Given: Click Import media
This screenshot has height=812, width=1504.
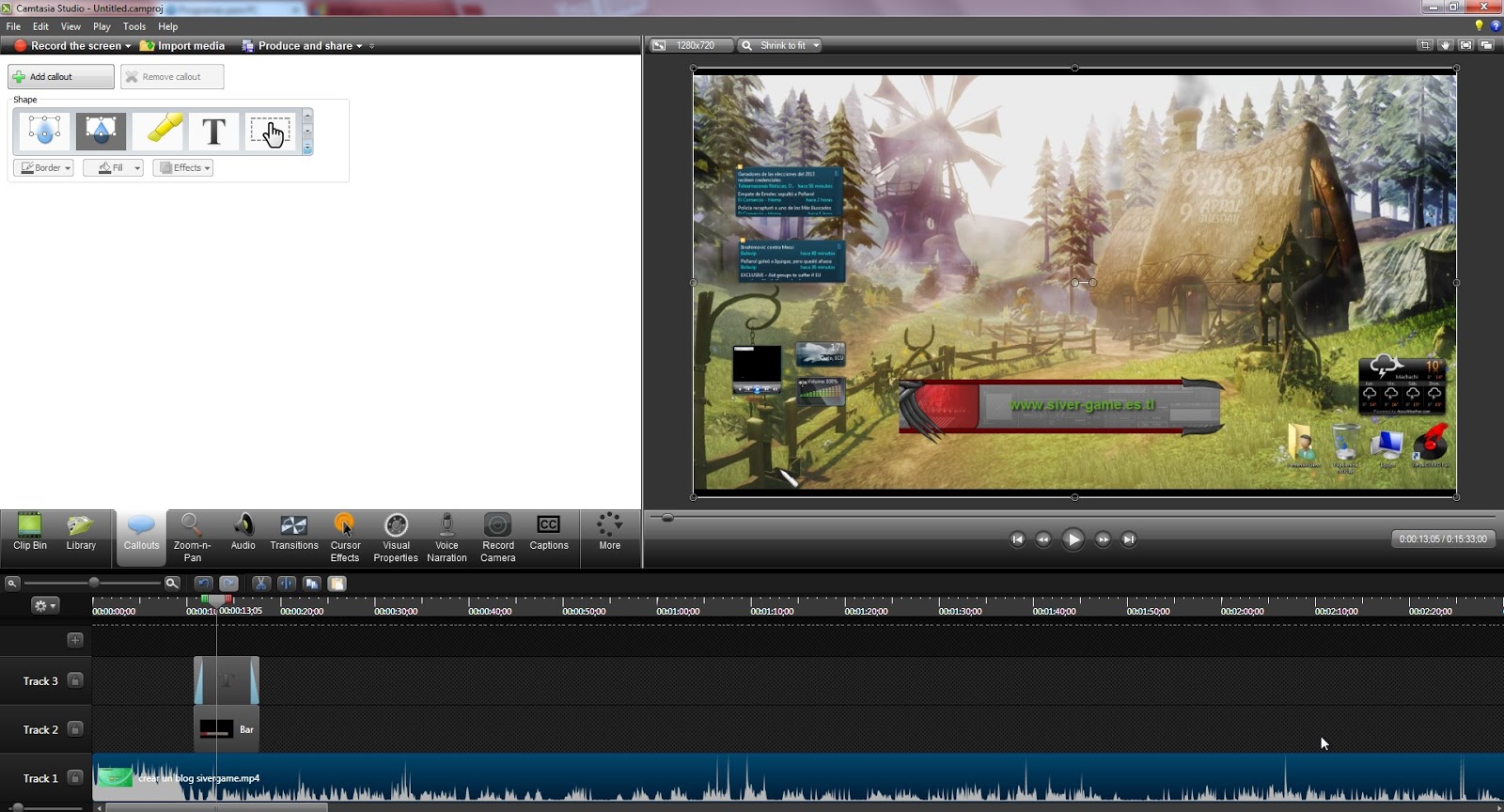Looking at the screenshot, I should (182, 45).
